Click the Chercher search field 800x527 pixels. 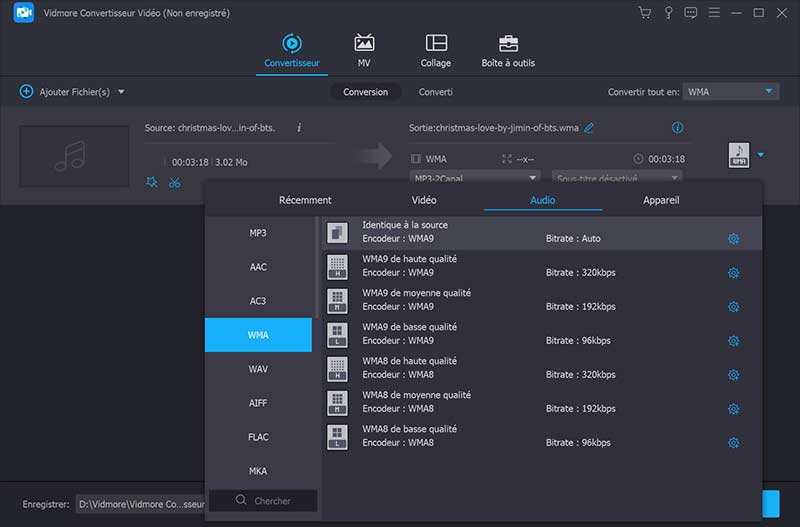tap(263, 500)
